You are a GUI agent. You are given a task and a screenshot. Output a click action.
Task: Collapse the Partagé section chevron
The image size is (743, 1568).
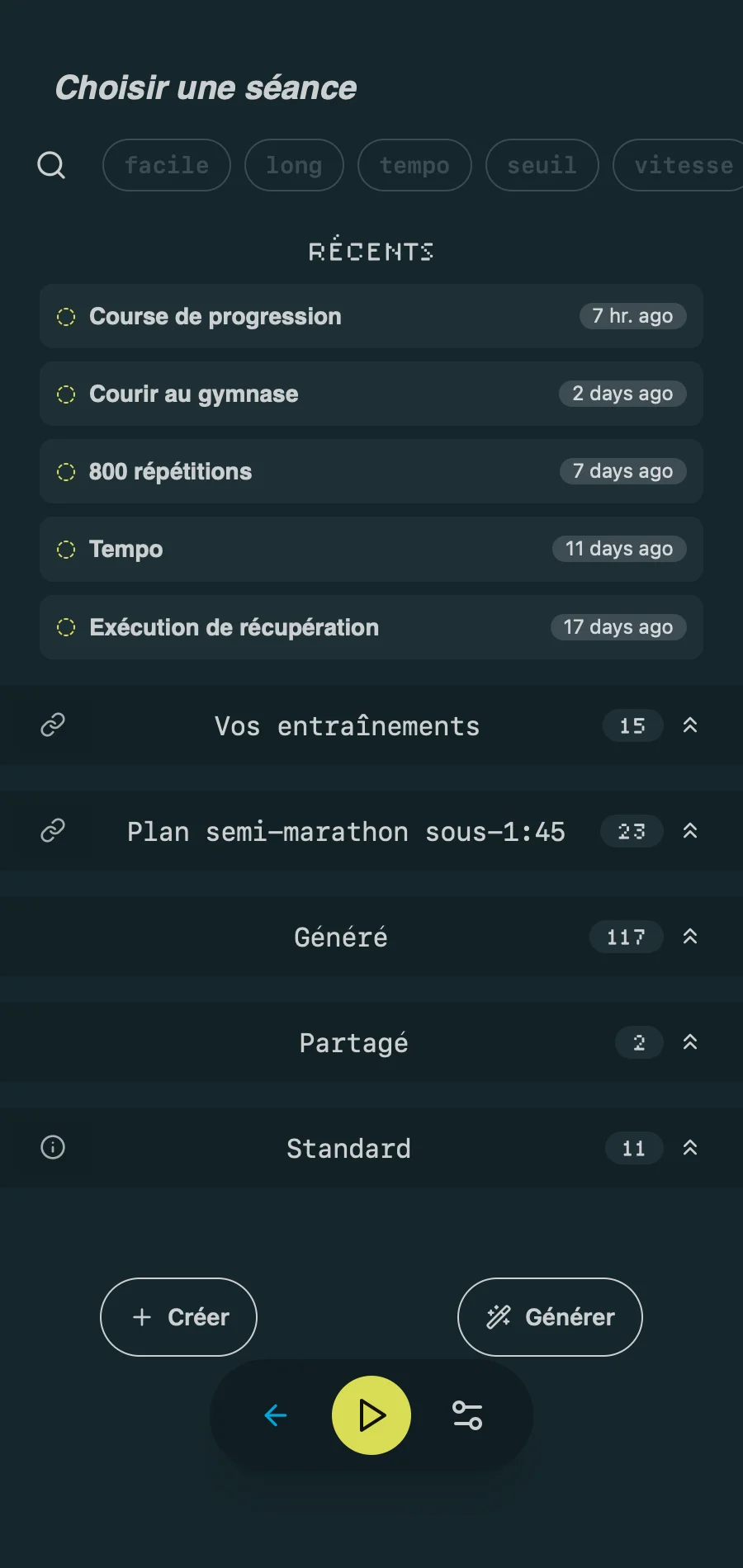click(690, 1042)
